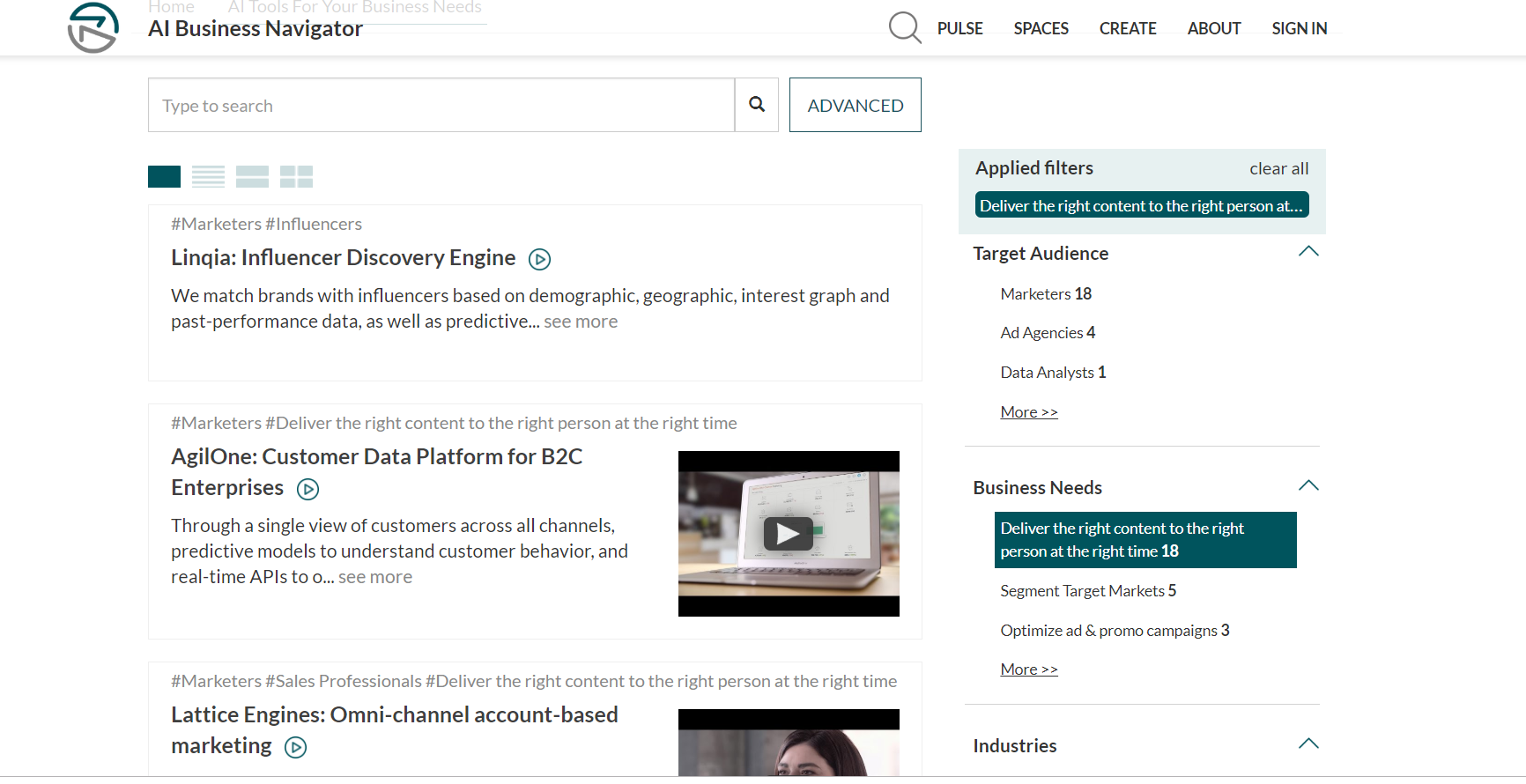Filter by Ad Agencies 4

tap(1048, 332)
